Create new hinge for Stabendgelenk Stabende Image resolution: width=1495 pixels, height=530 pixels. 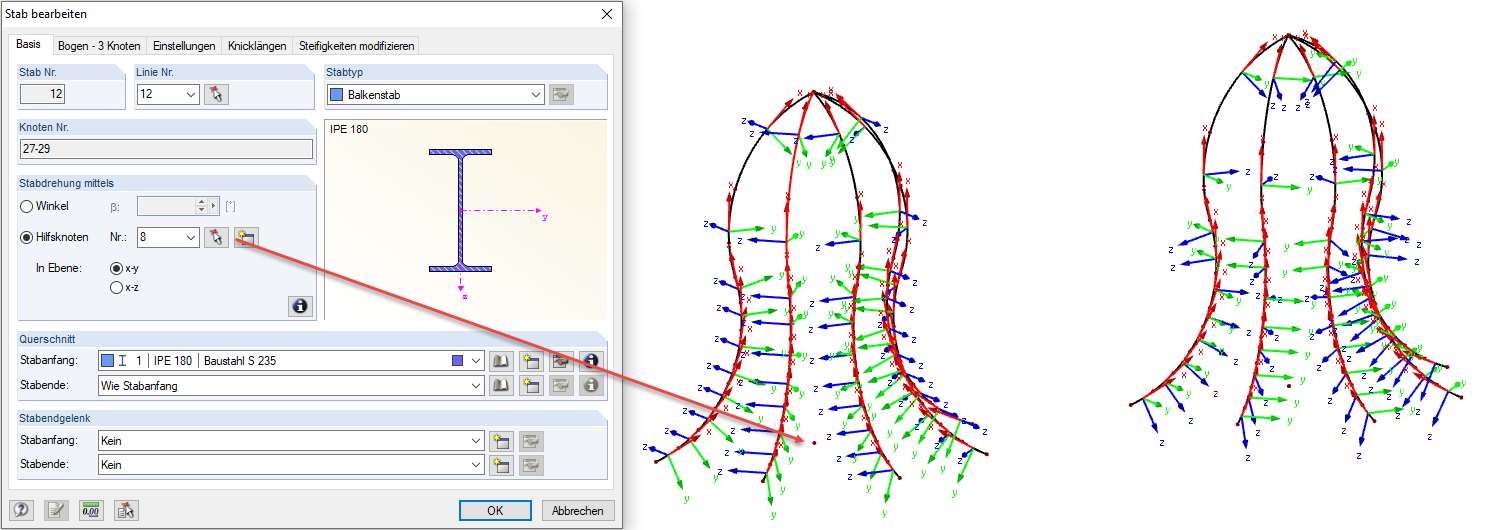tap(502, 465)
